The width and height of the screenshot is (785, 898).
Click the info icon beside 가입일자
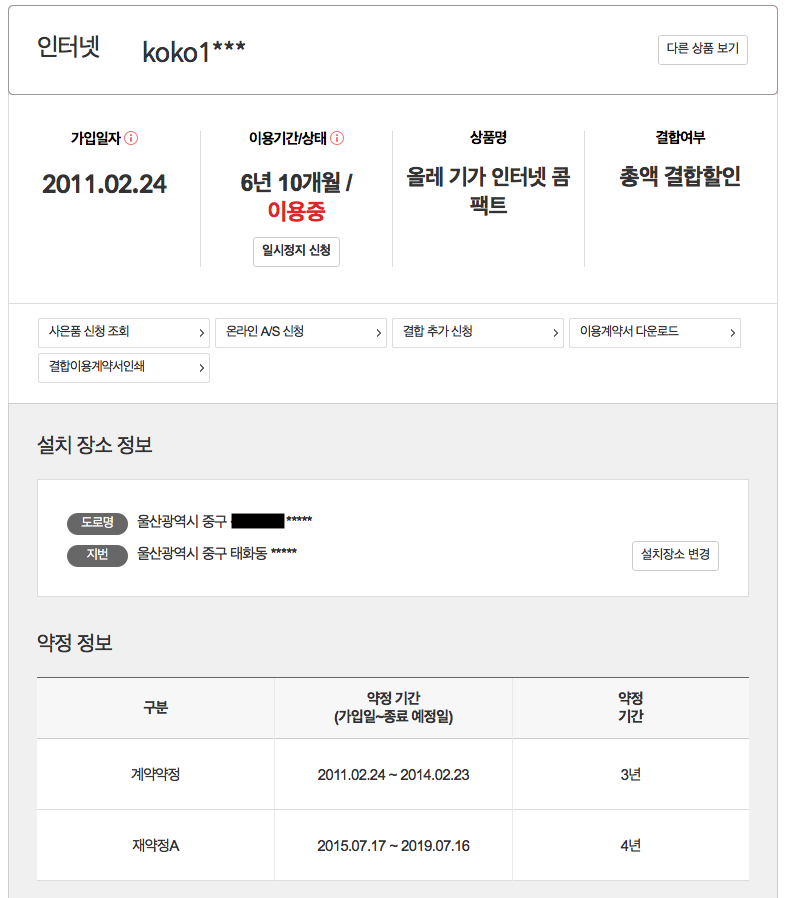(x=131, y=138)
